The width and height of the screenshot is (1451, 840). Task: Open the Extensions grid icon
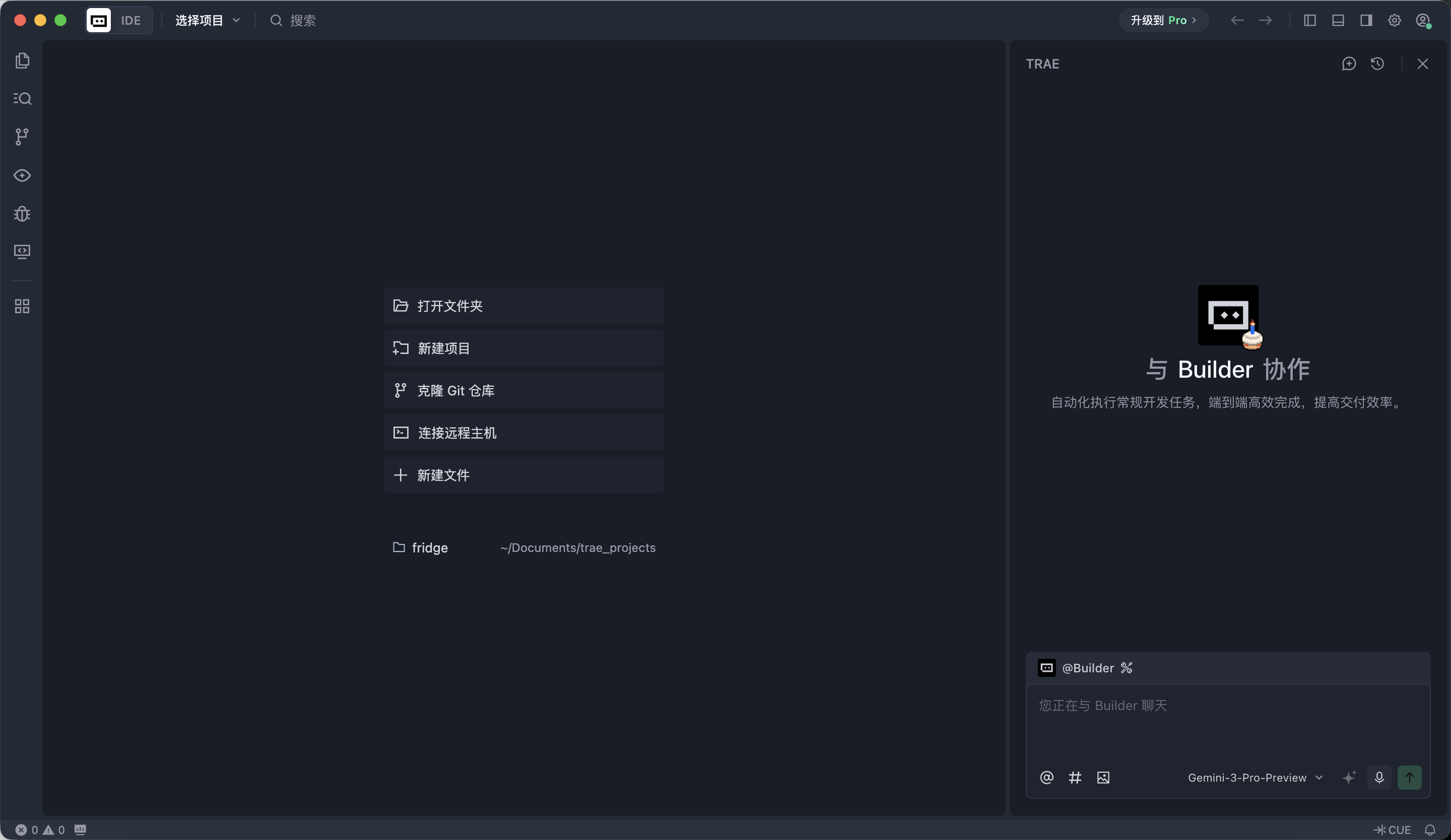click(22, 306)
